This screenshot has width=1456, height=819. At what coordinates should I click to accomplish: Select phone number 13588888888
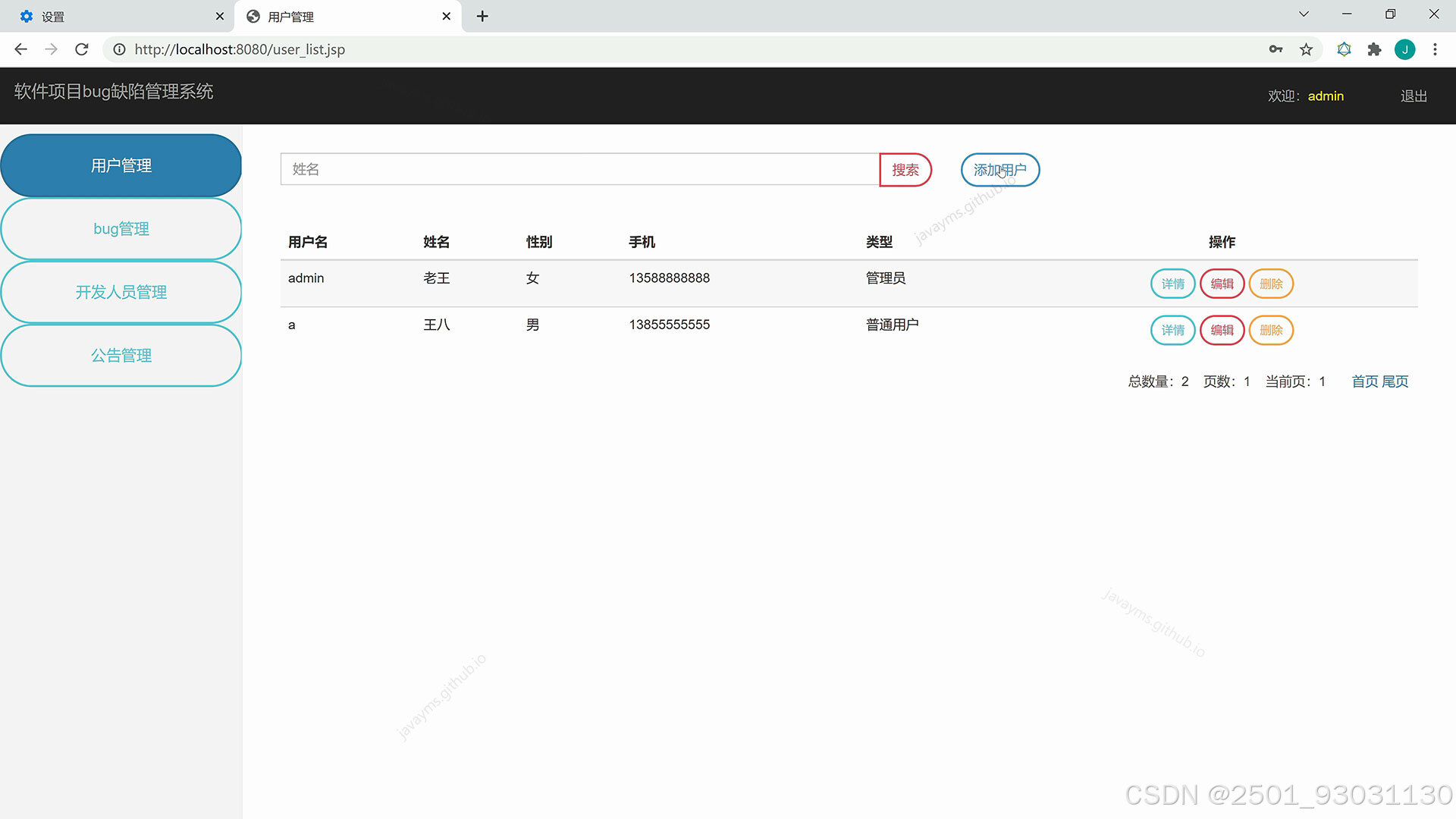point(670,278)
